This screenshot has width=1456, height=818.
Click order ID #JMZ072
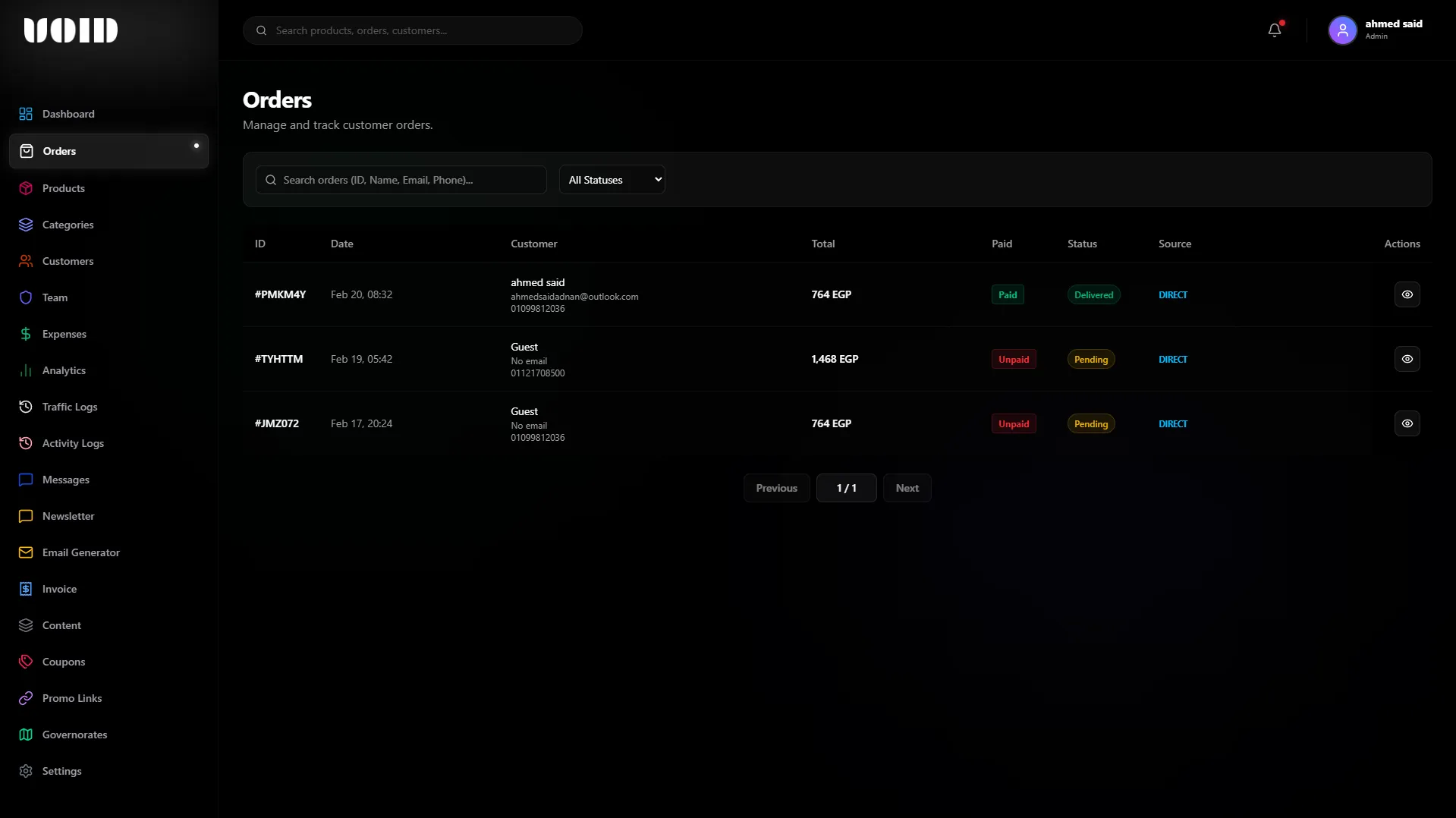pos(276,423)
